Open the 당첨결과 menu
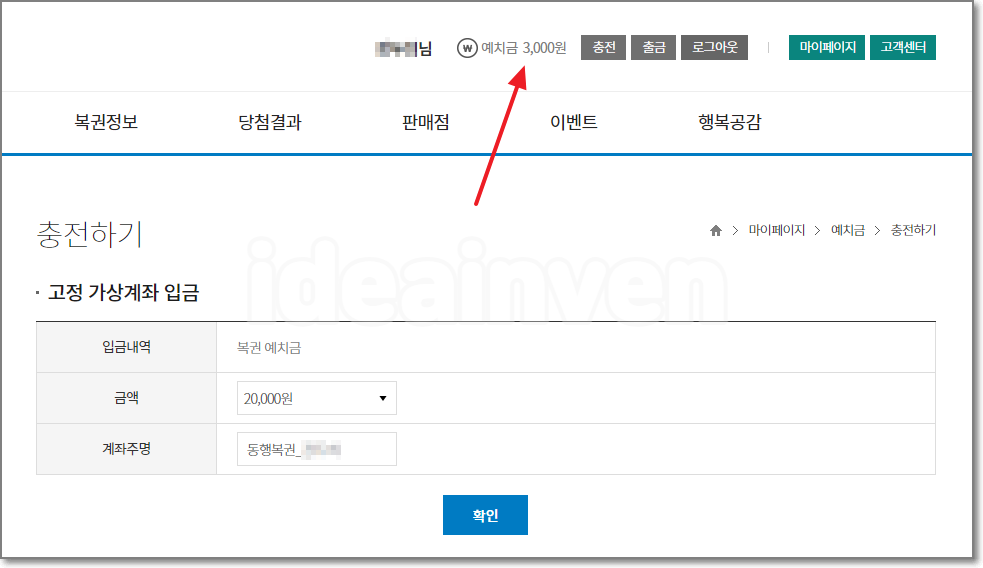Image resolution: width=983 pixels, height=568 pixels. pos(270,122)
